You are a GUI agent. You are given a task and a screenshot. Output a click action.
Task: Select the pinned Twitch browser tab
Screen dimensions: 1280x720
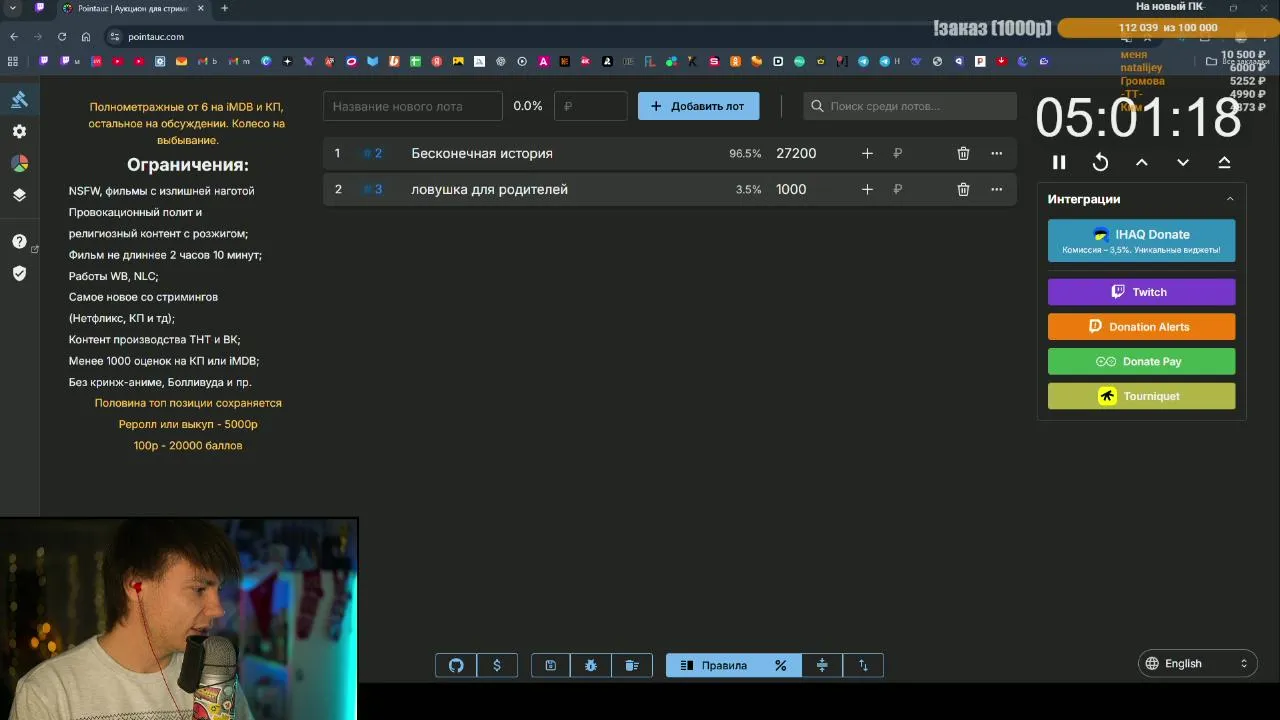pos(39,8)
